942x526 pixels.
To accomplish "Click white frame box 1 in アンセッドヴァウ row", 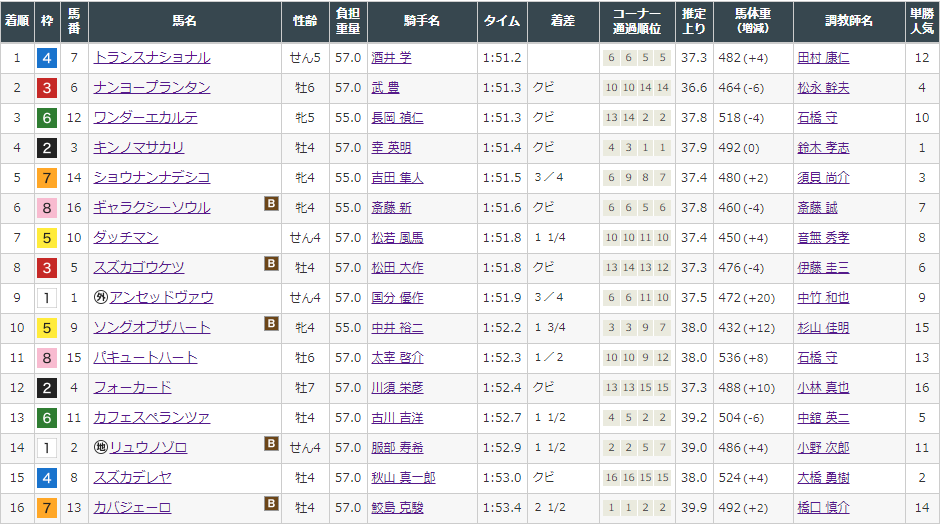I will click(47, 298).
